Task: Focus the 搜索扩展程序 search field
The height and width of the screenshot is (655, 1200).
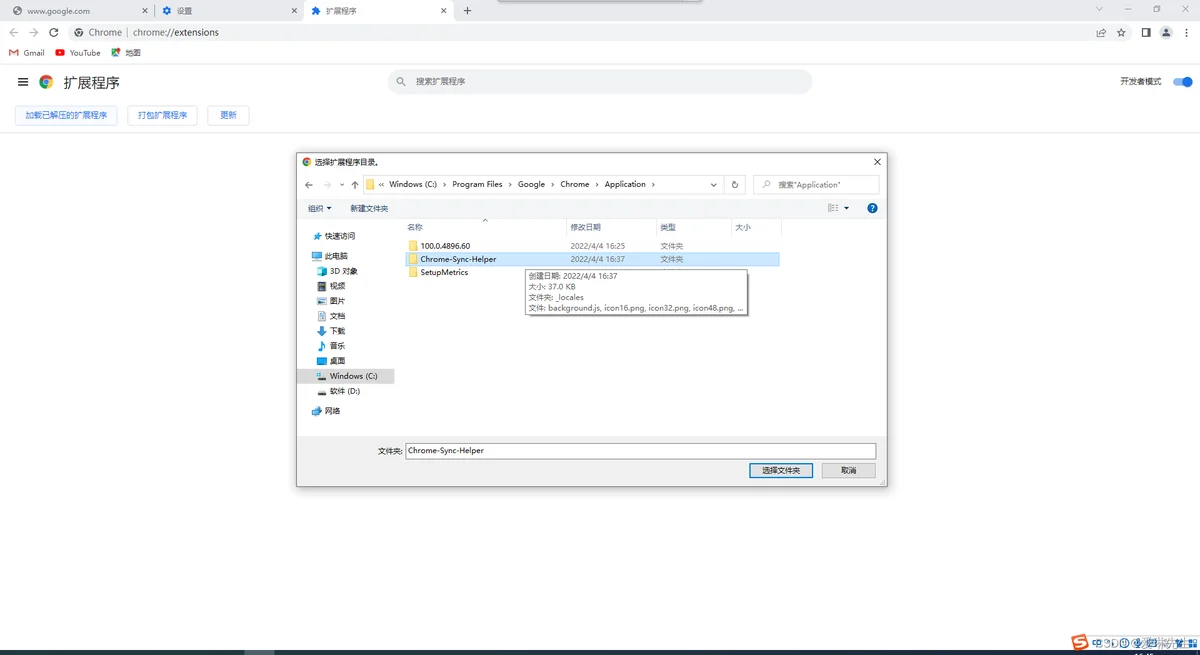Action: [600, 81]
